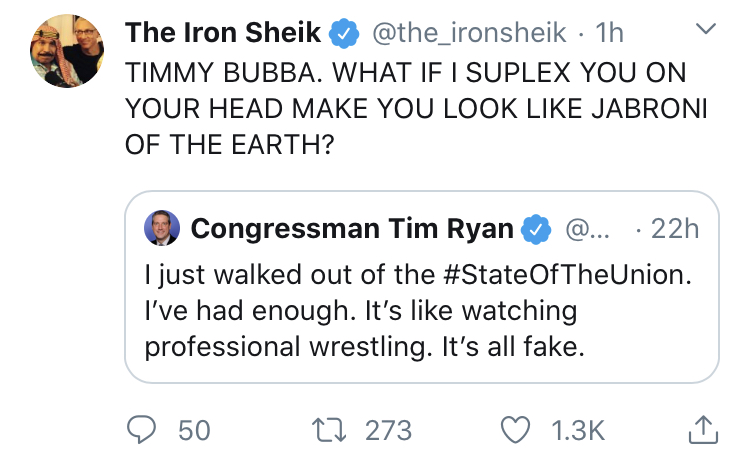Click the 50 replies count
Screen dimensions: 750x461
194,430
